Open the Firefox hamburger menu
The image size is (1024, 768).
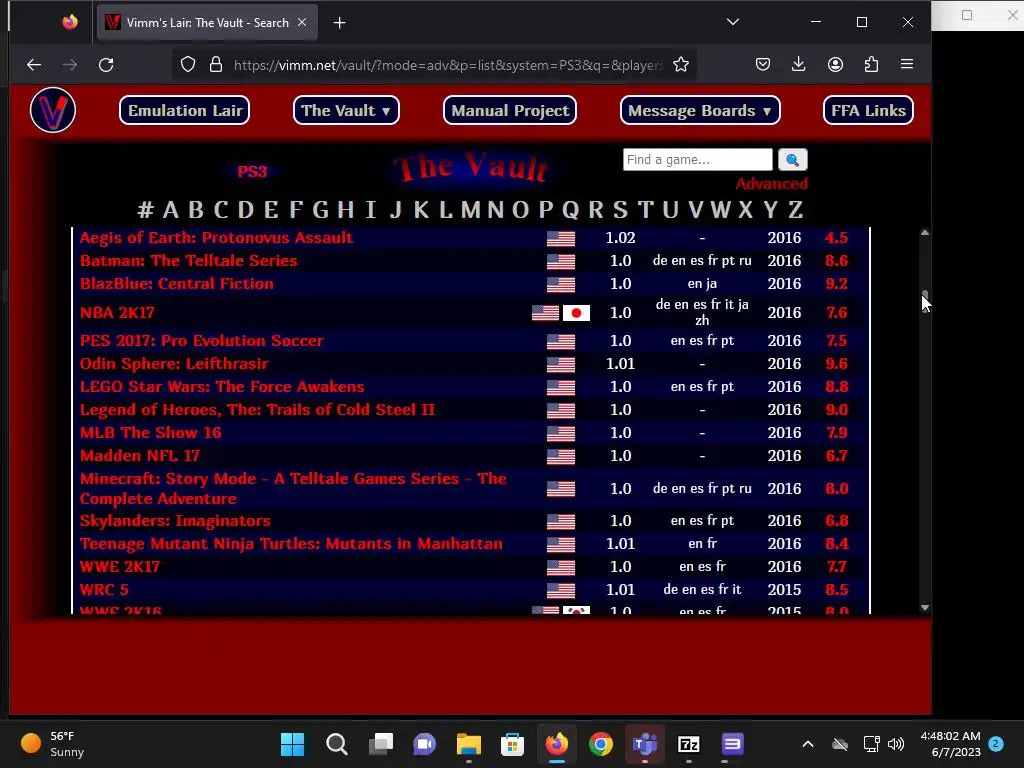tap(907, 65)
